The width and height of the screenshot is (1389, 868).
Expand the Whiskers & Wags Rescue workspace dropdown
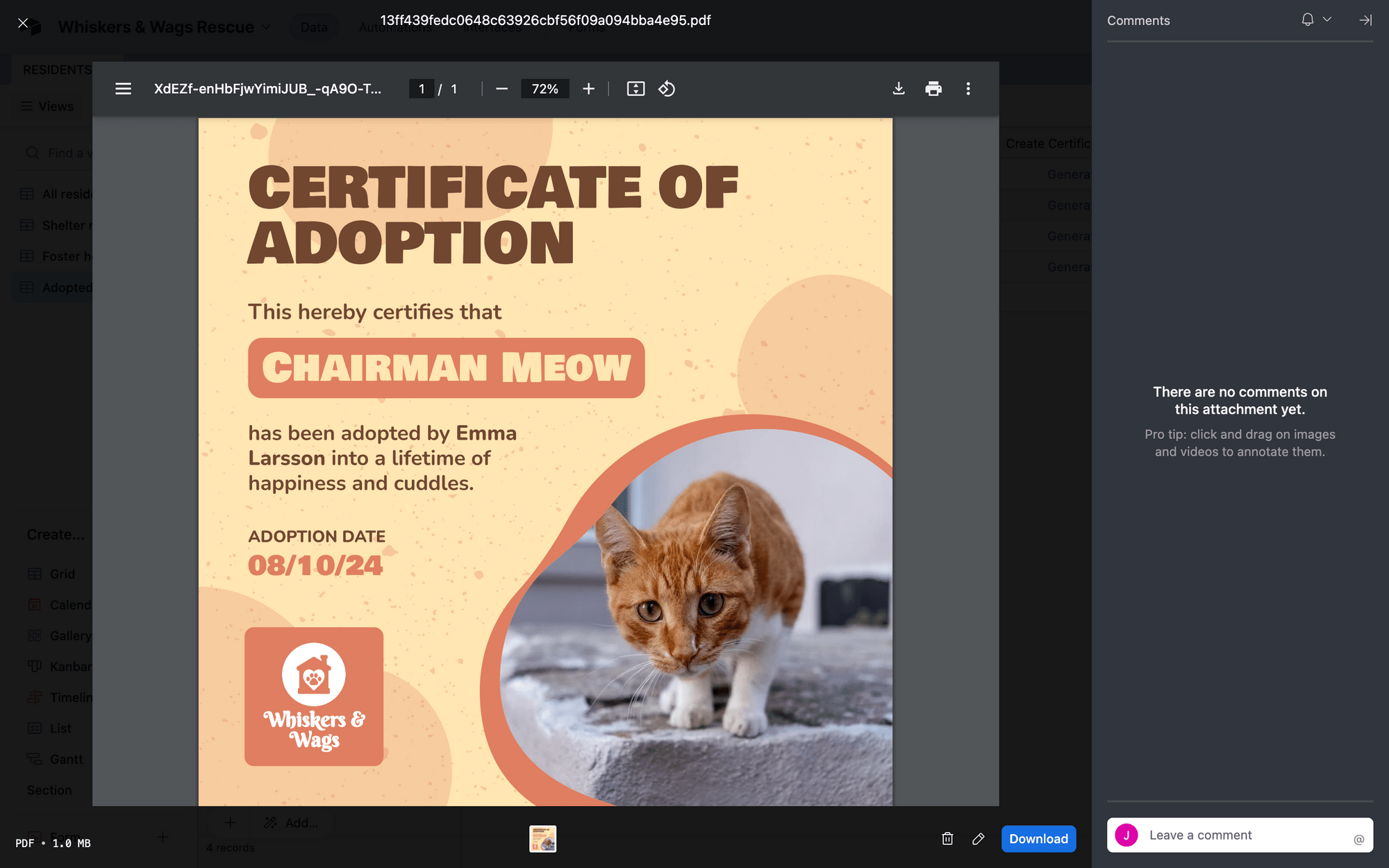[x=266, y=26]
